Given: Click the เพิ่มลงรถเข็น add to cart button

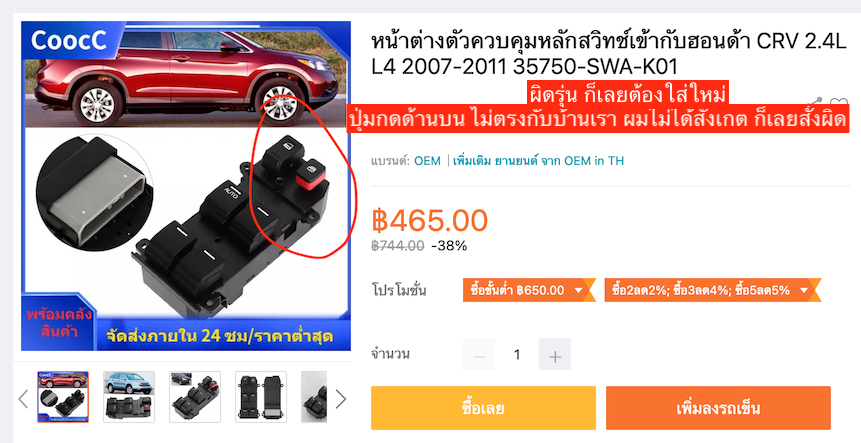Looking at the screenshot, I should tap(718, 408).
